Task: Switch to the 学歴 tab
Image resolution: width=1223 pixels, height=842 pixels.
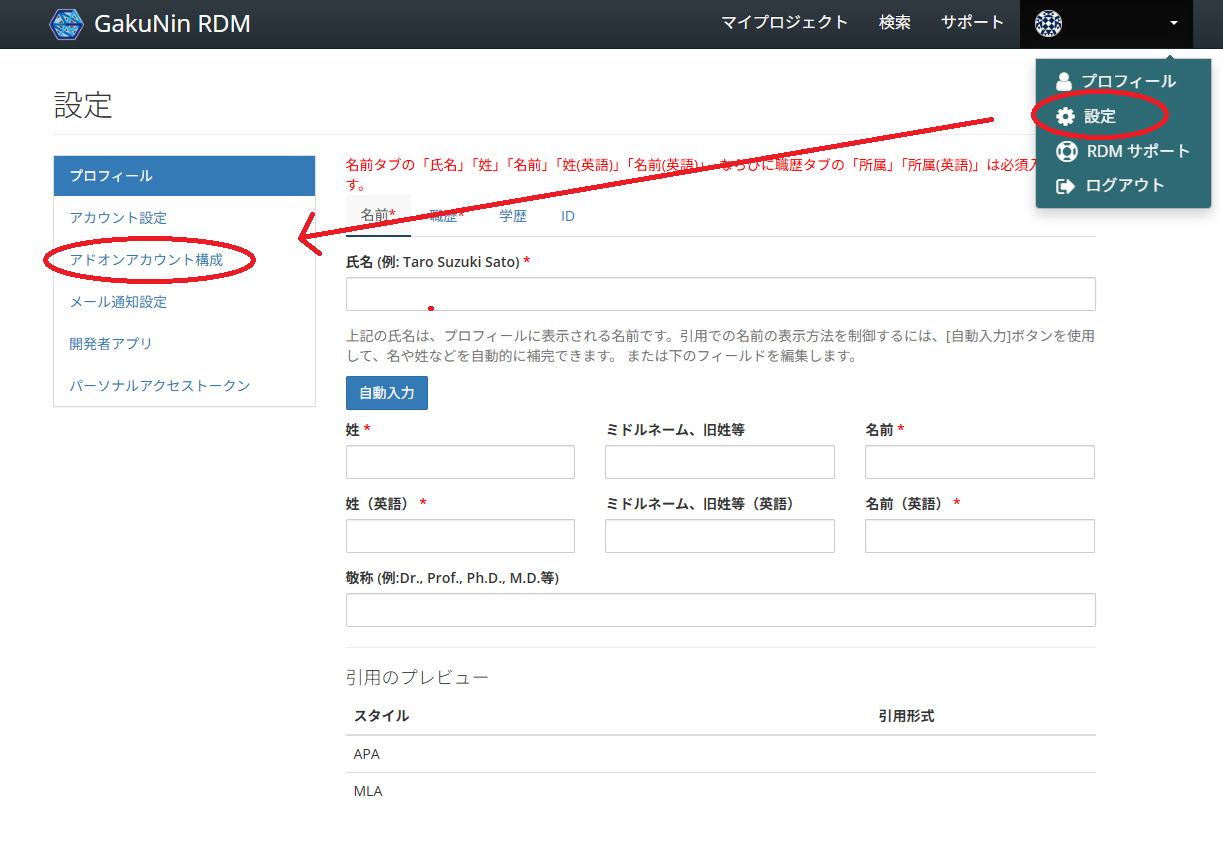Action: 513,216
